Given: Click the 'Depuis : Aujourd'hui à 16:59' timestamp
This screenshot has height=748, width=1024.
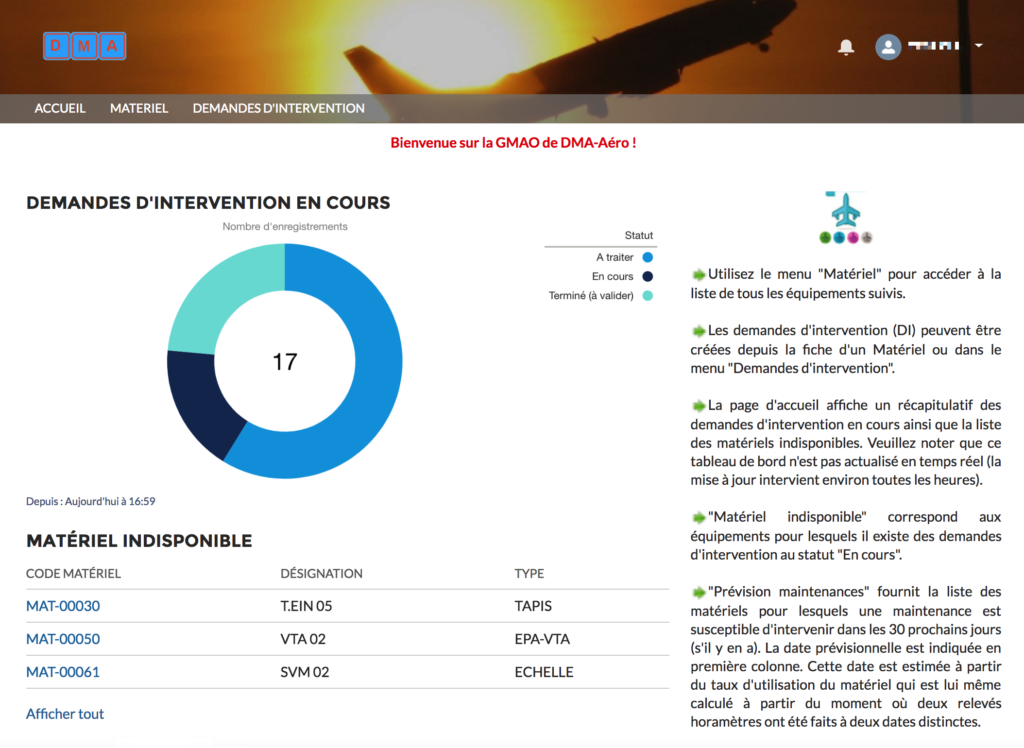Looking at the screenshot, I should coord(91,502).
